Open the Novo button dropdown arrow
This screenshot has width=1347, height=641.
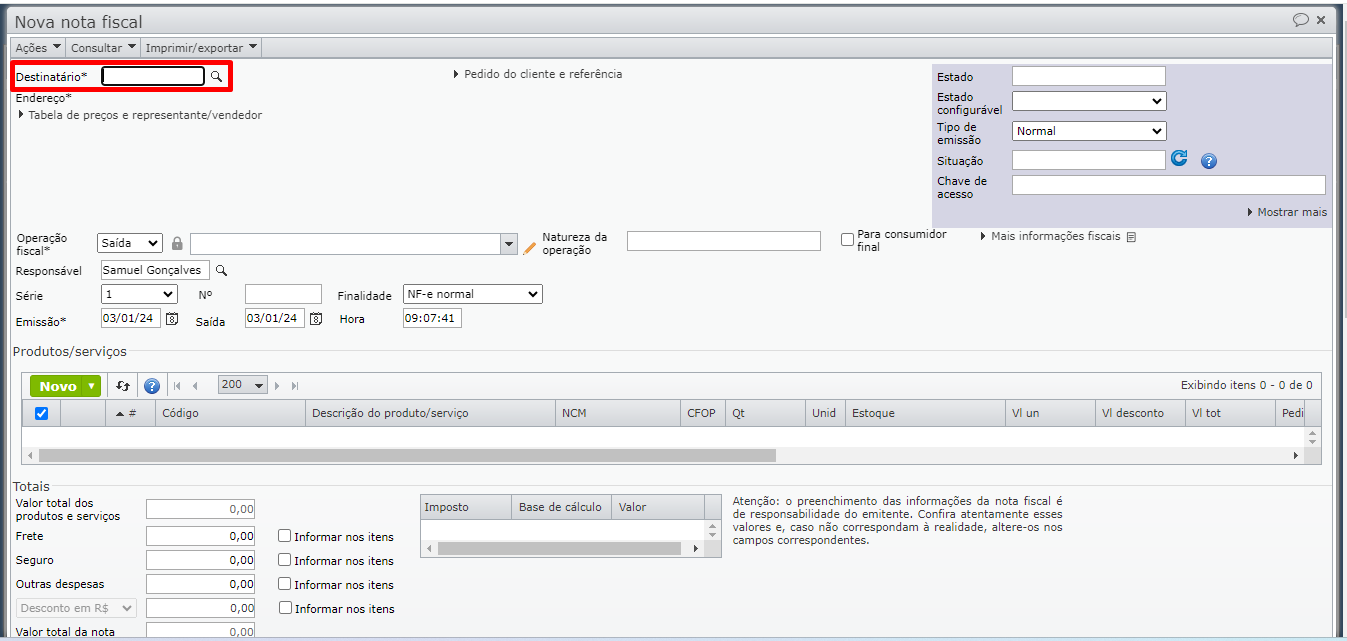93,386
